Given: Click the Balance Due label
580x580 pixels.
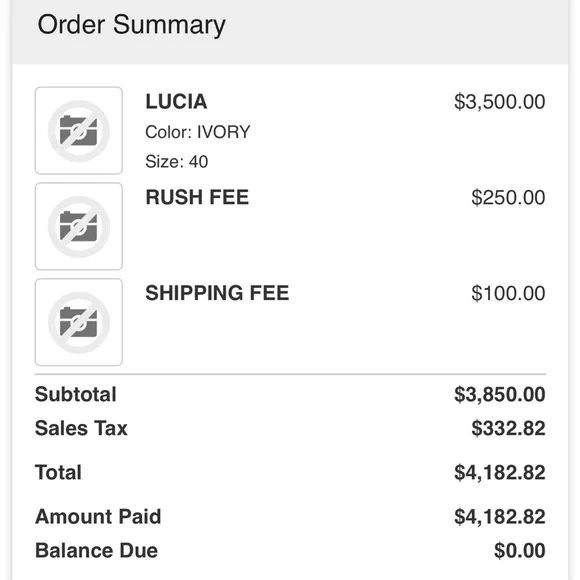Looking at the screenshot, I should tap(96, 550).
